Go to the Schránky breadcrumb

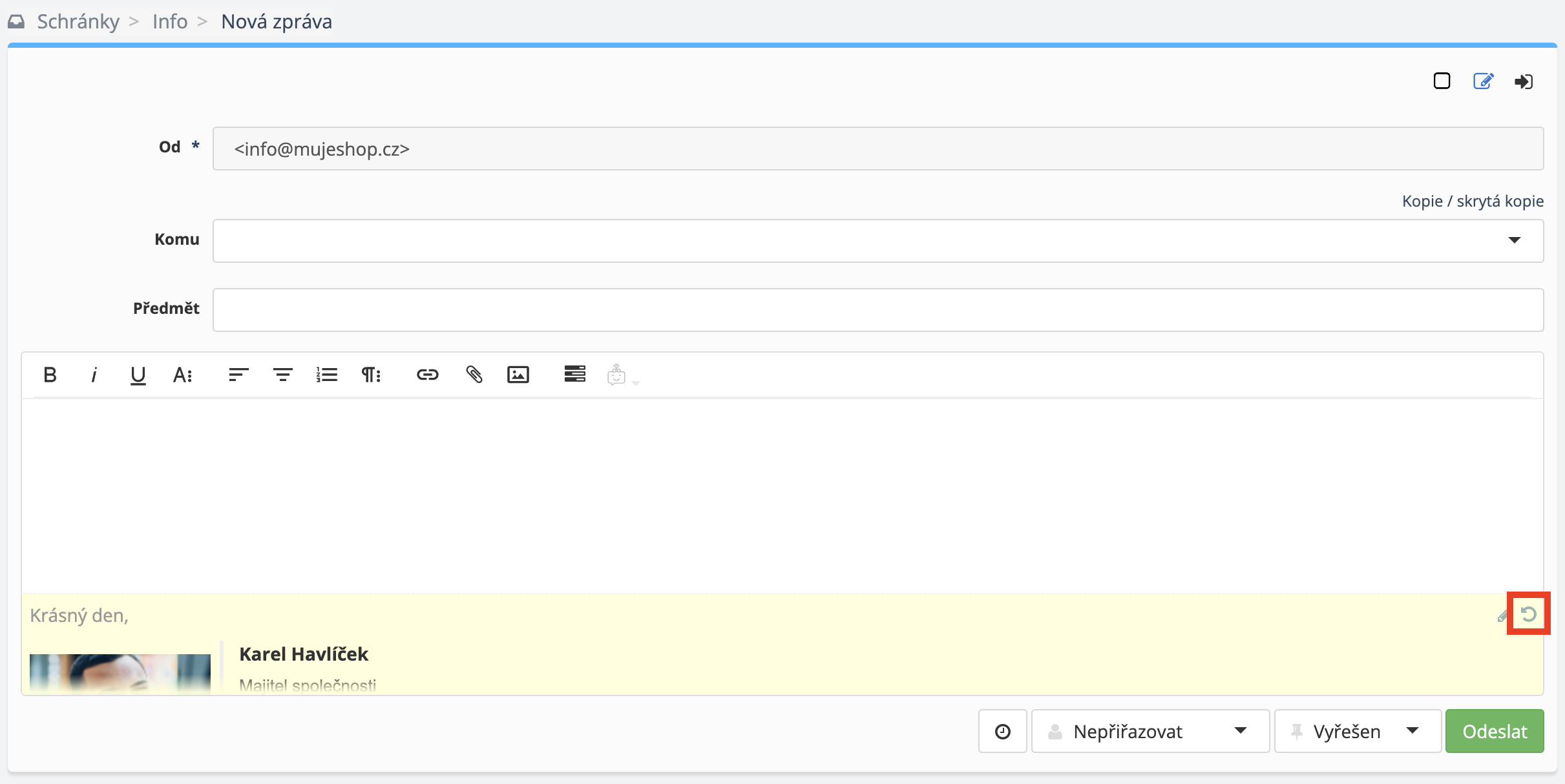pos(78,21)
